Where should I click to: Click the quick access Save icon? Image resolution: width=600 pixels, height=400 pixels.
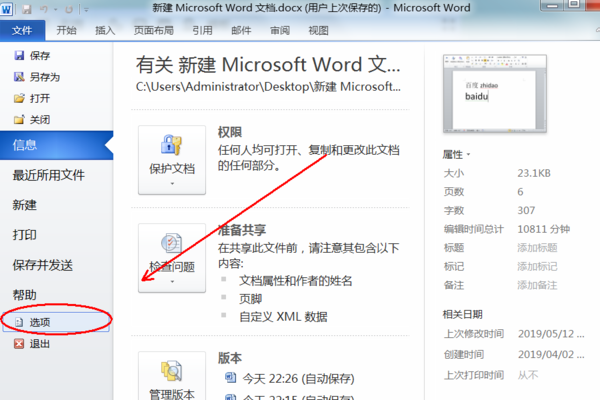[26, 9]
